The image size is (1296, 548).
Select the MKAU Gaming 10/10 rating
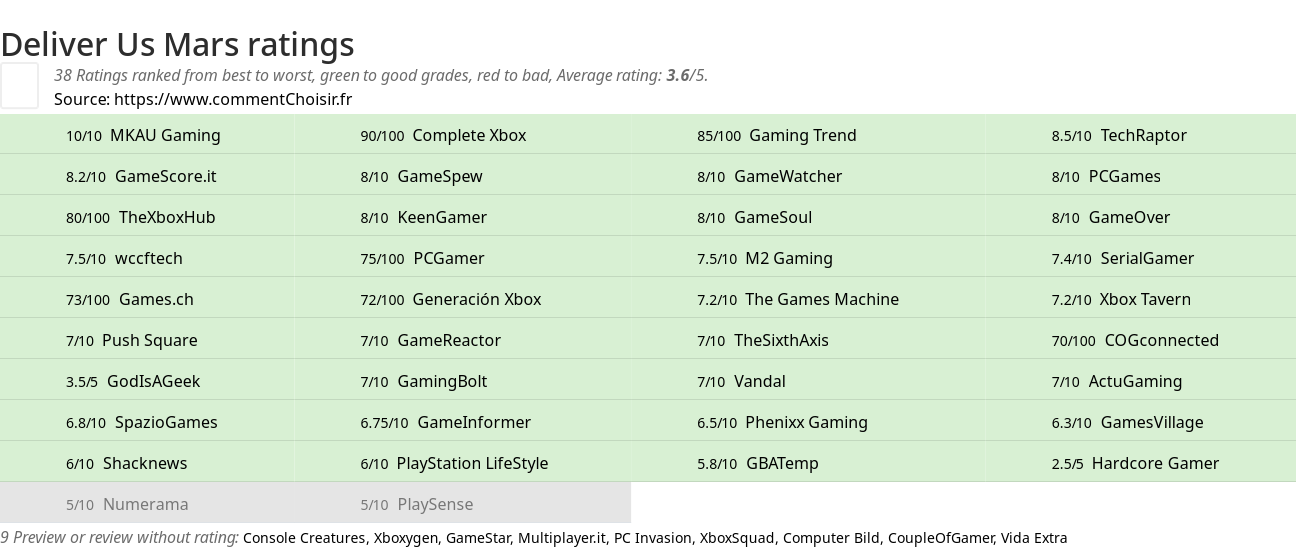pos(143,135)
